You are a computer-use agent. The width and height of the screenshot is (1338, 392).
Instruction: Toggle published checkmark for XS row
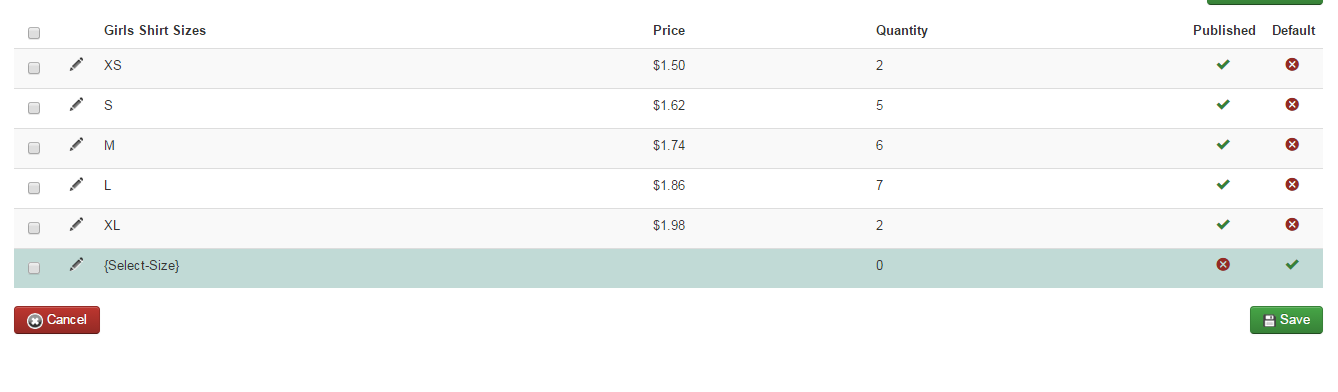(1223, 64)
